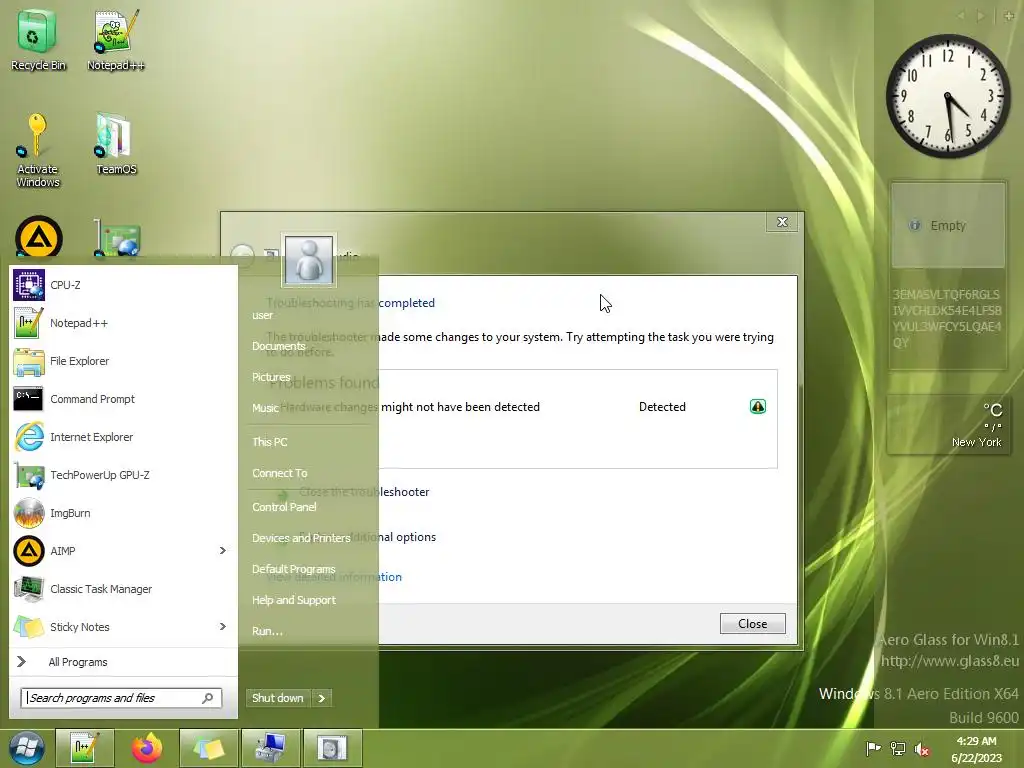This screenshot has height=768, width=1024.
Task: Click View detailed information link
Action: [x=334, y=577]
